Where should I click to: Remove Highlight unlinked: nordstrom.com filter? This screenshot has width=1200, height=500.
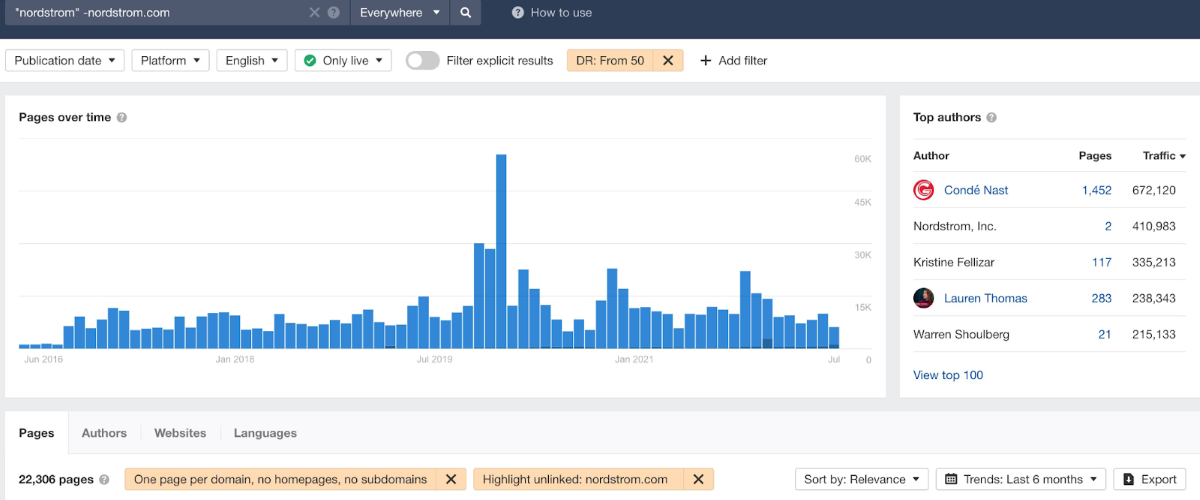[x=698, y=479]
